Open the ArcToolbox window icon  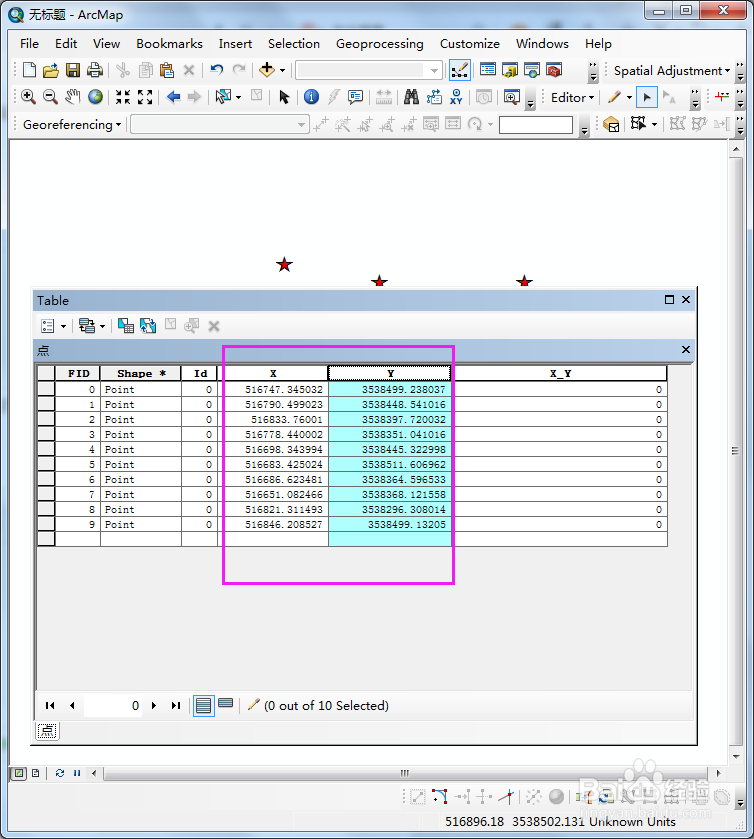[x=554, y=70]
